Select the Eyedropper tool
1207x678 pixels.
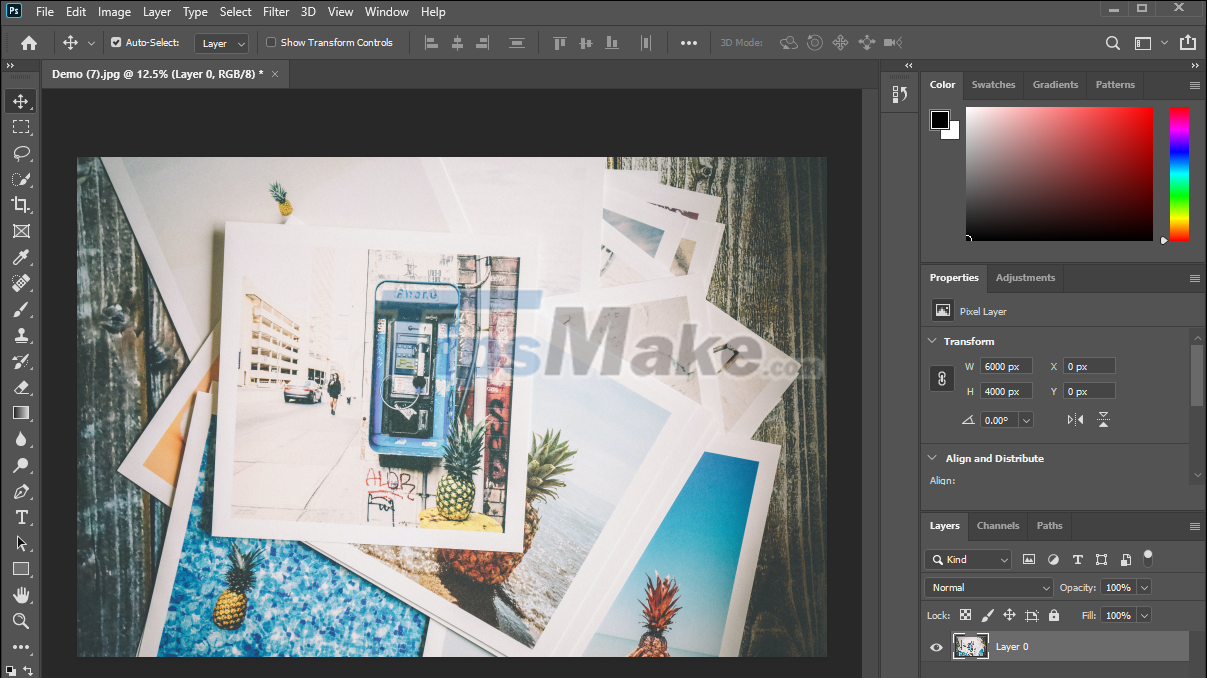coord(21,257)
